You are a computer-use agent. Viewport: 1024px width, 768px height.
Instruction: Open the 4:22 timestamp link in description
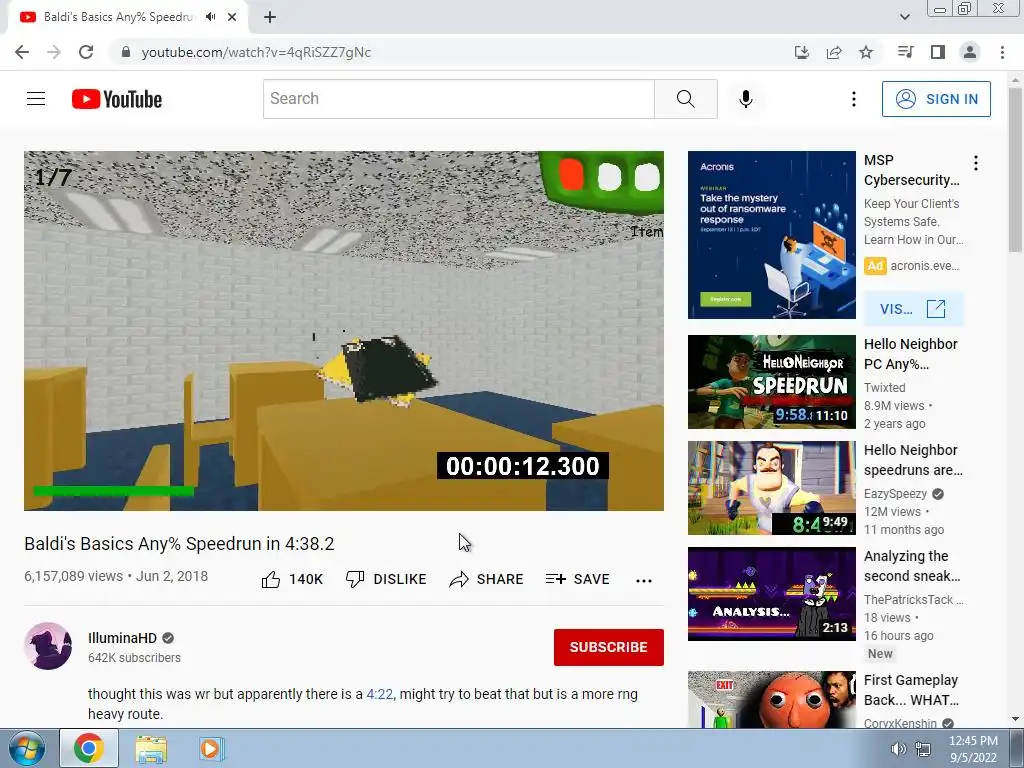(380, 694)
